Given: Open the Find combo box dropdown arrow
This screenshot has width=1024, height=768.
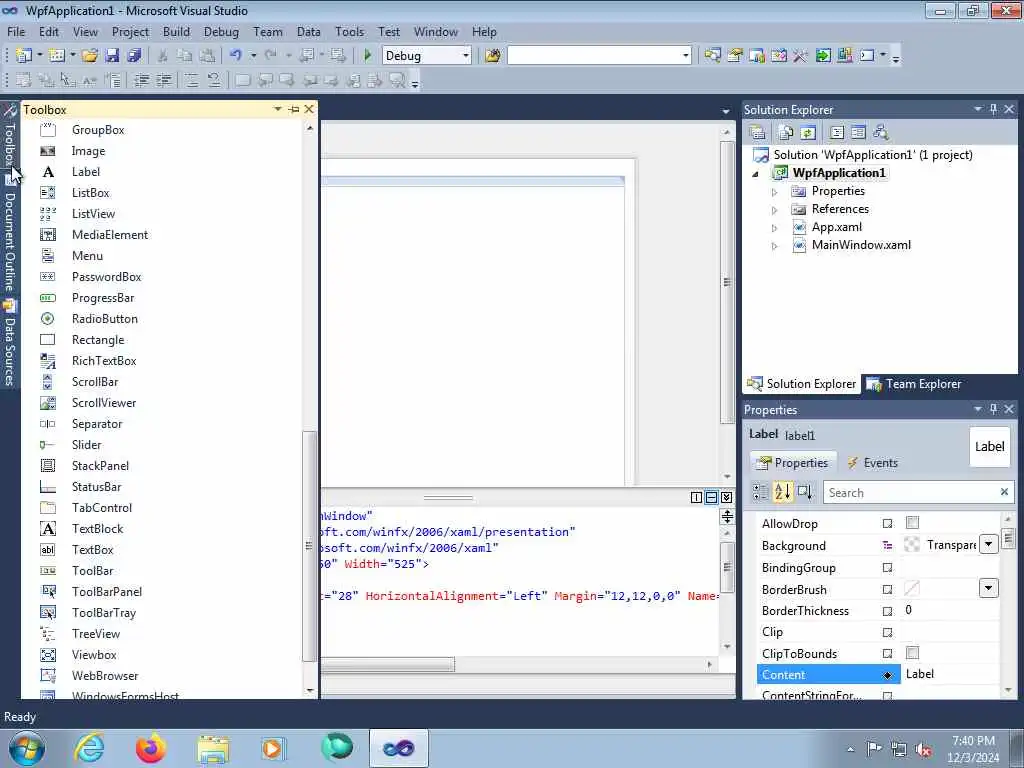Looking at the screenshot, I should click(686, 56).
